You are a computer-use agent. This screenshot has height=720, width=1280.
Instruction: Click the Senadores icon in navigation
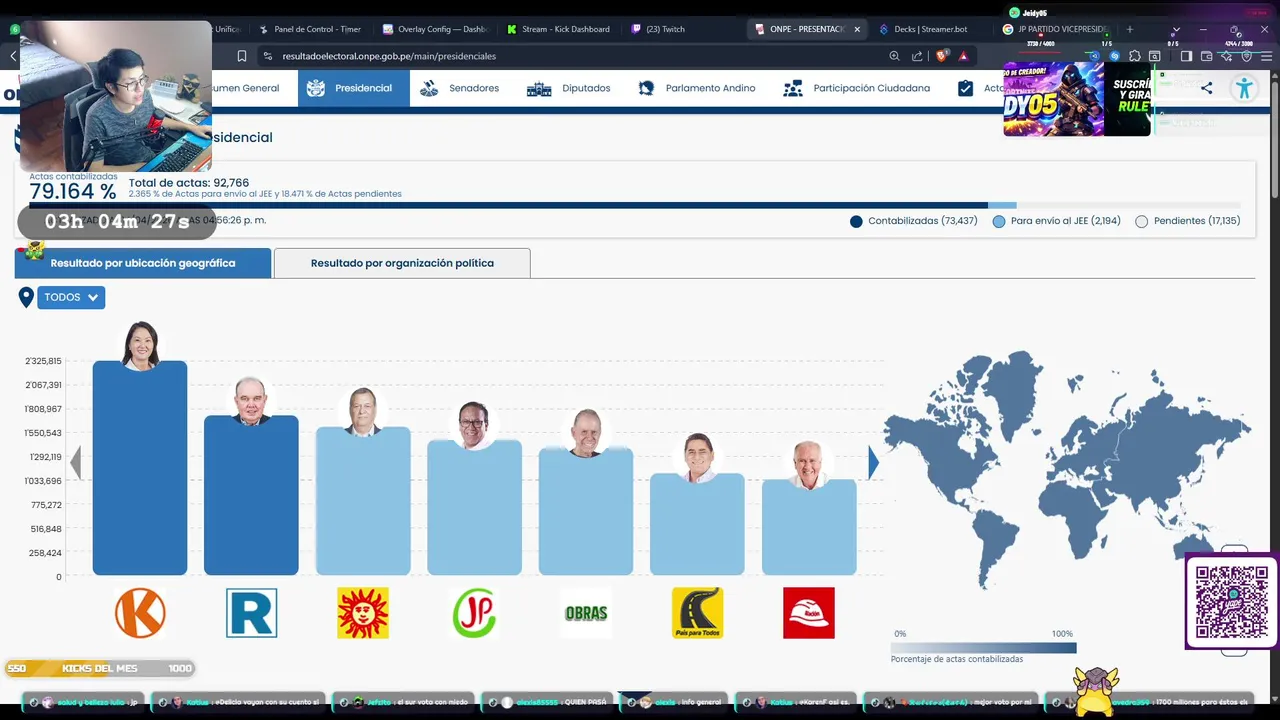pyautogui.click(x=429, y=88)
